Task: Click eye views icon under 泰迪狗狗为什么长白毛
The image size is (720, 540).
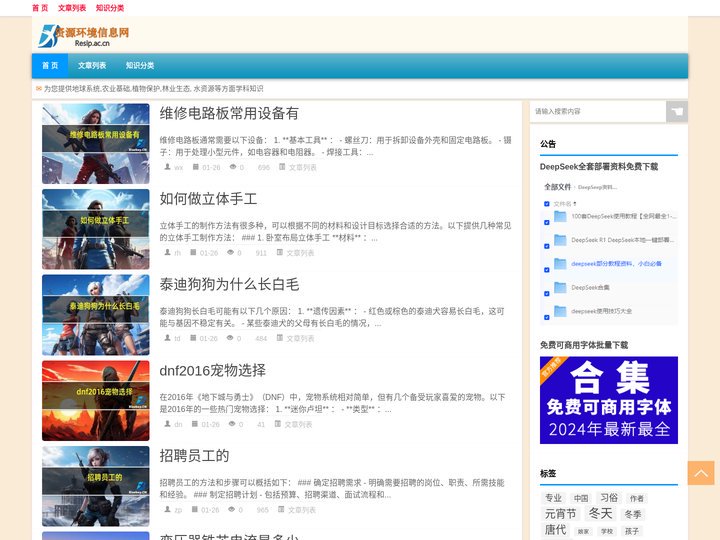Action: (230, 338)
